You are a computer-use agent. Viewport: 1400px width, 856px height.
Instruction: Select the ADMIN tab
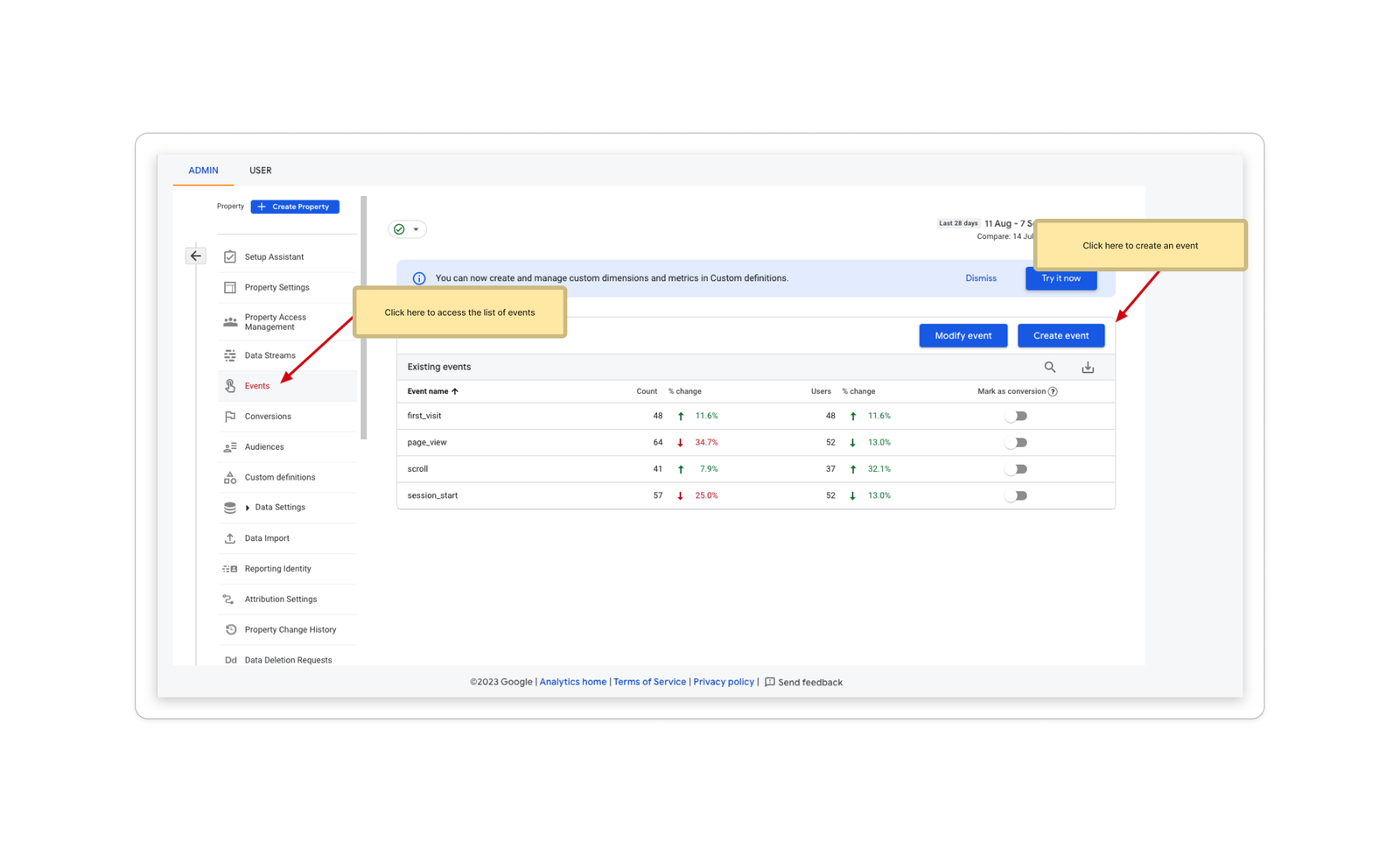point(203,171)
